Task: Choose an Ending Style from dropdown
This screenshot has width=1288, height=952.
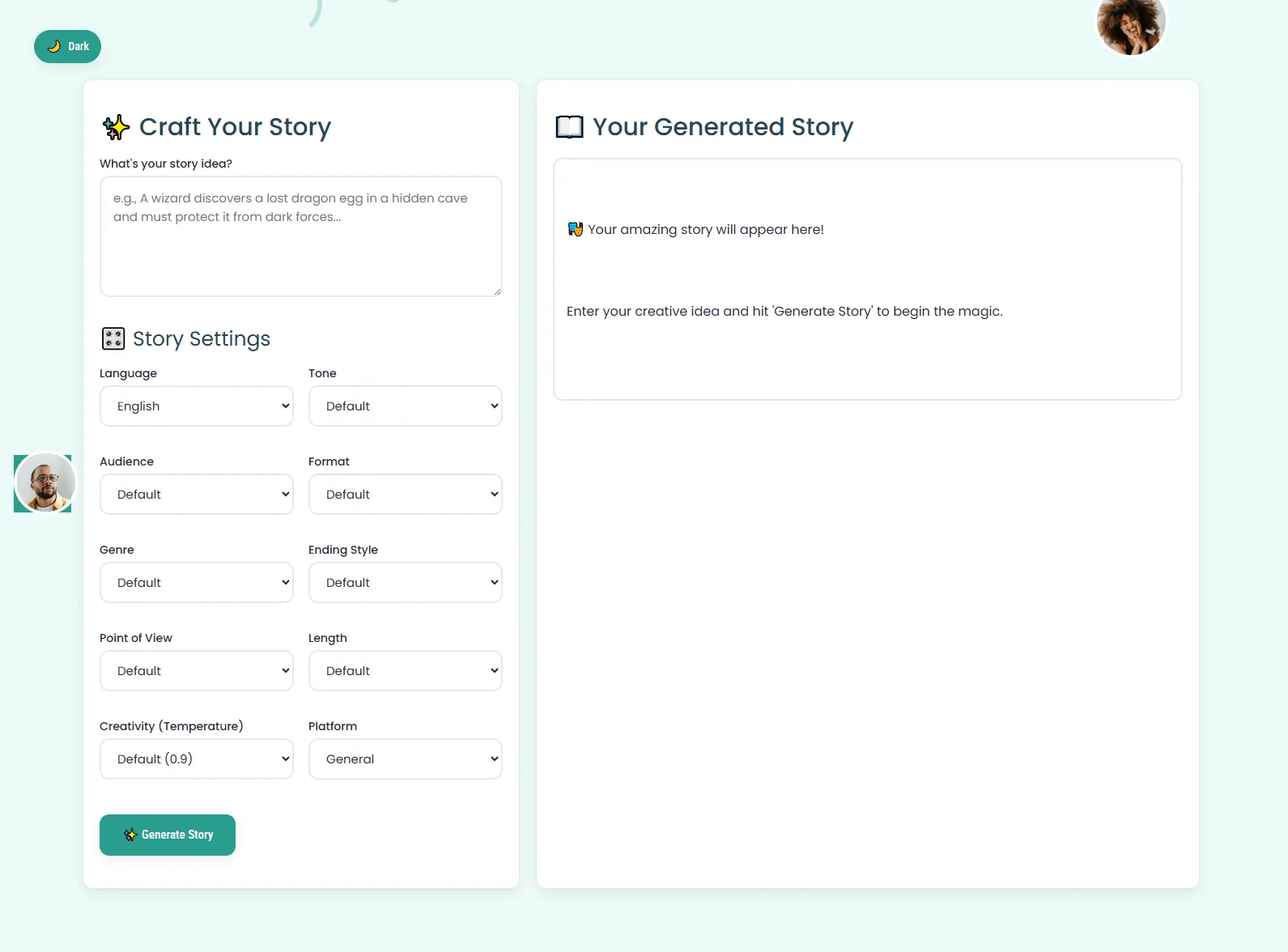Action: coord(405,582)
